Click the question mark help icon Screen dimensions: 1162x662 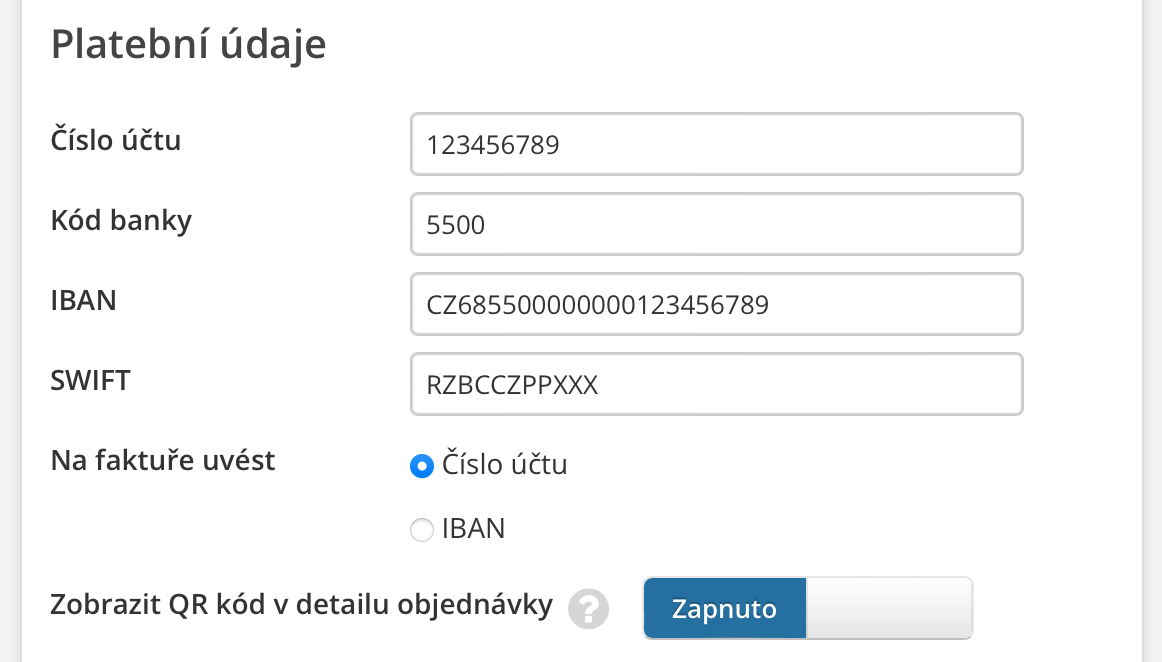pos(588,608)
